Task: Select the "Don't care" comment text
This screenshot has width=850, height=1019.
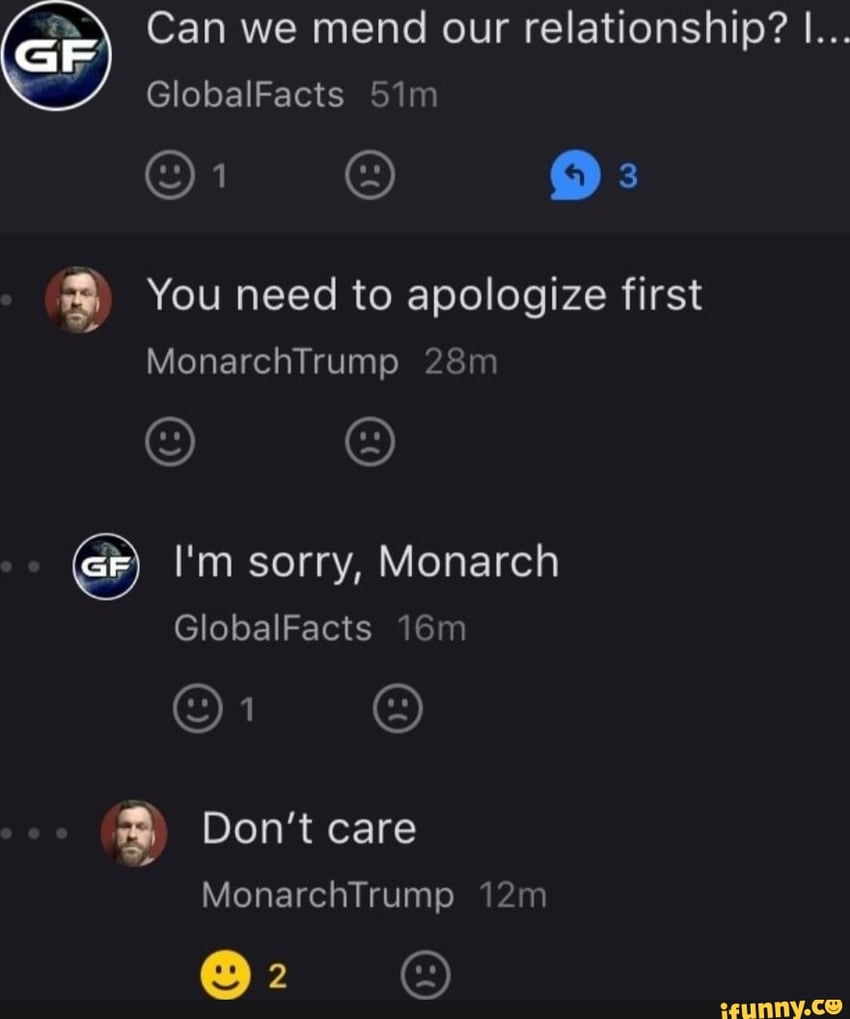Action: click(309, 829)
